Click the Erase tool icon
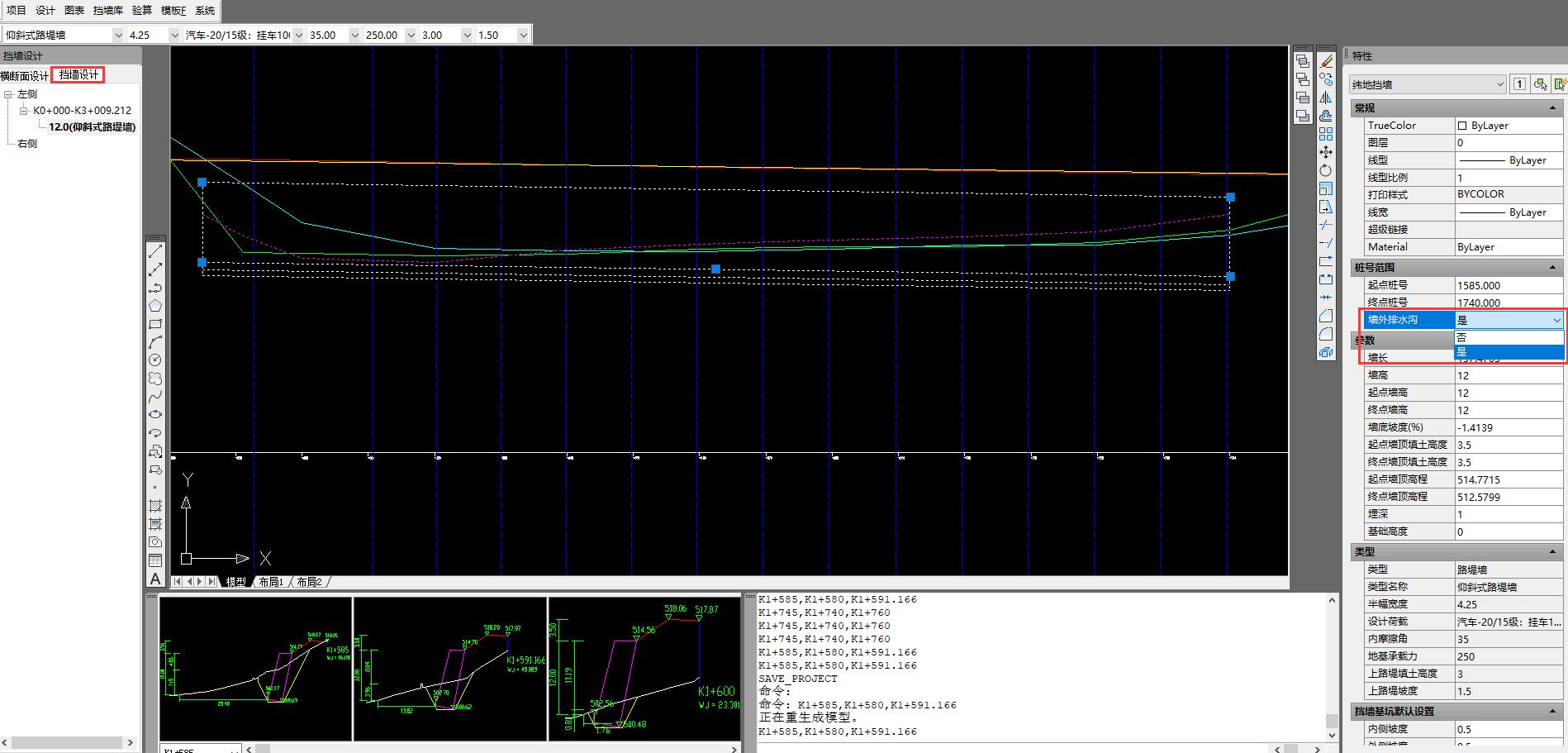This screenshot has height=753, width=1568. (x=1326, y=61)
